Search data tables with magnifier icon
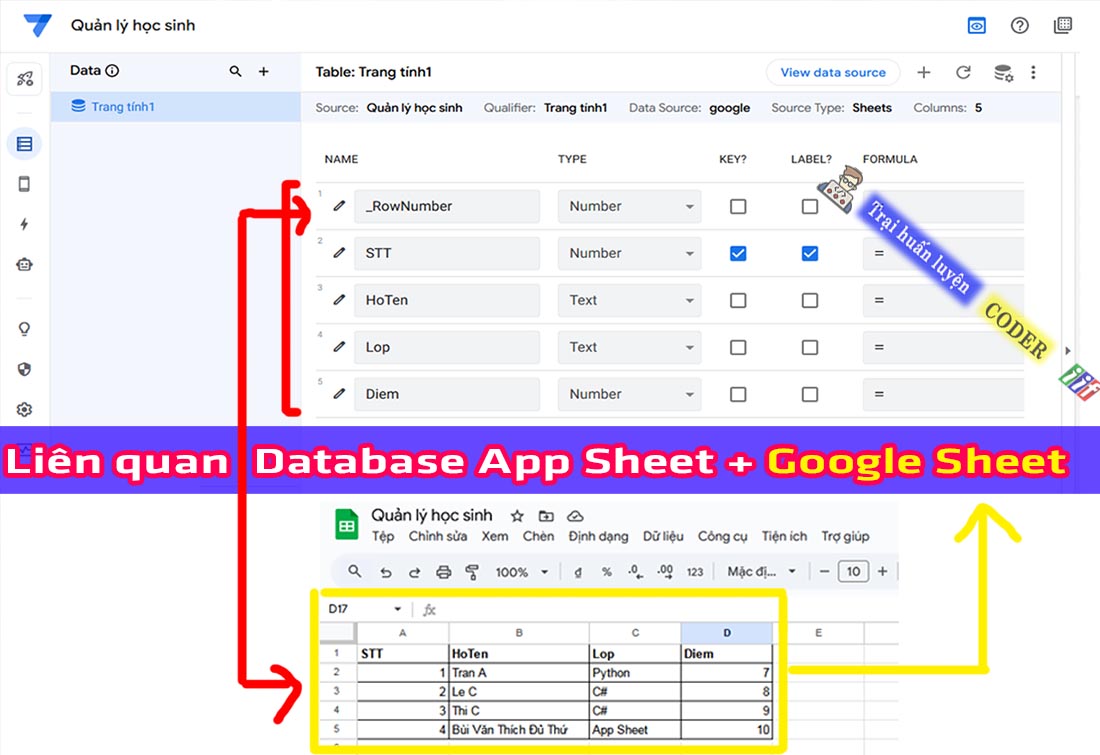The height and width of the screenshot is (755, 1100). click(x=236, y=71)
